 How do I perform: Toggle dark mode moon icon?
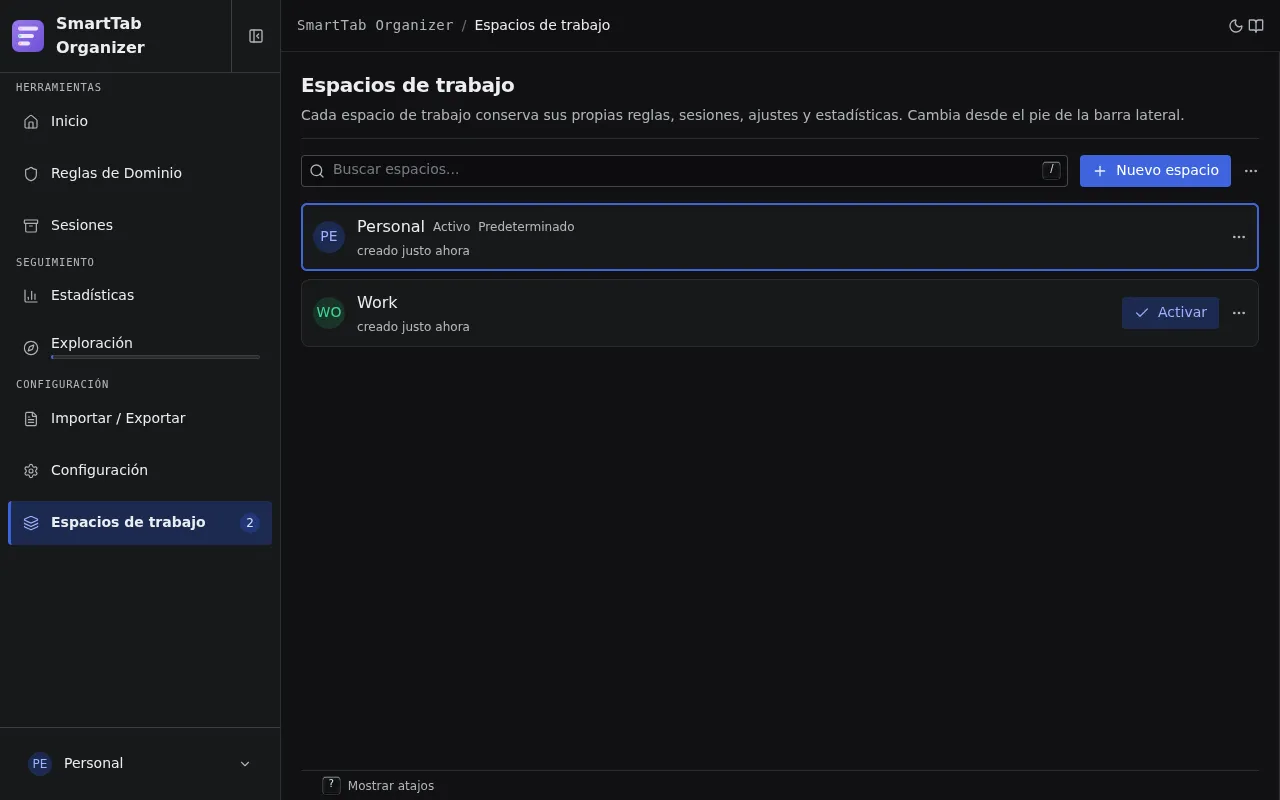1236,26
